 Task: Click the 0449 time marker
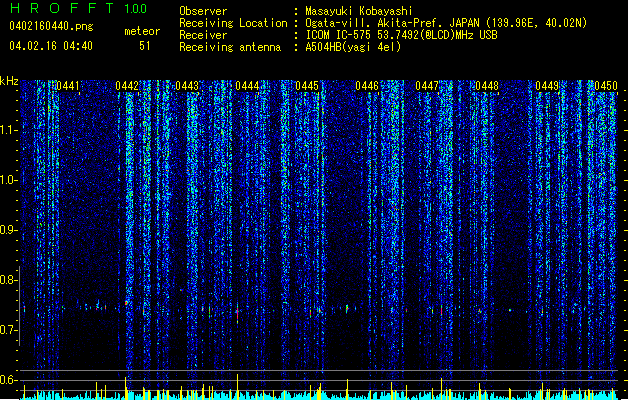click(x=547, y=86)
